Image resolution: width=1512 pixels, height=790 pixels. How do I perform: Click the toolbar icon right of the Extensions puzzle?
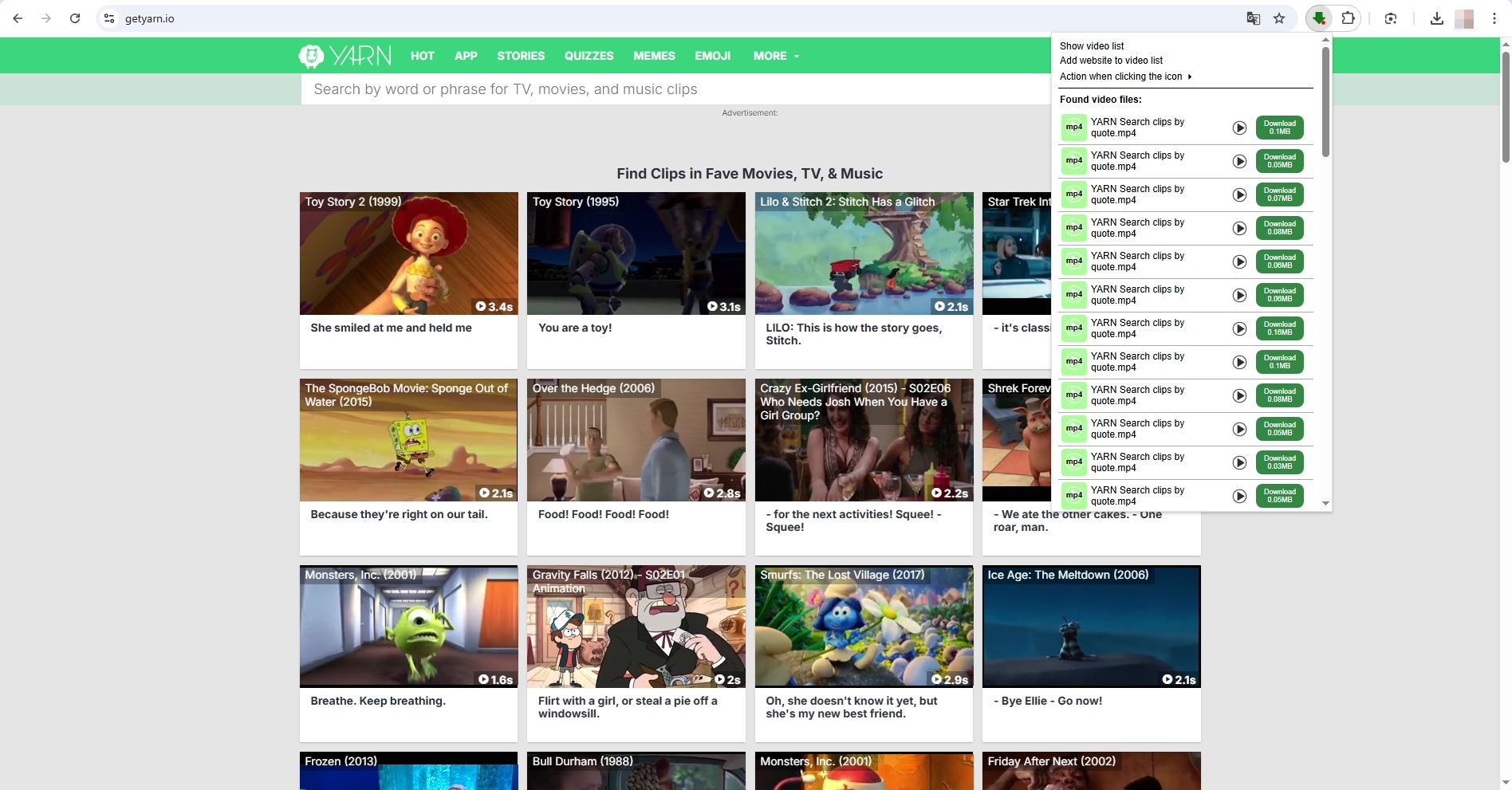(1391, 18)
